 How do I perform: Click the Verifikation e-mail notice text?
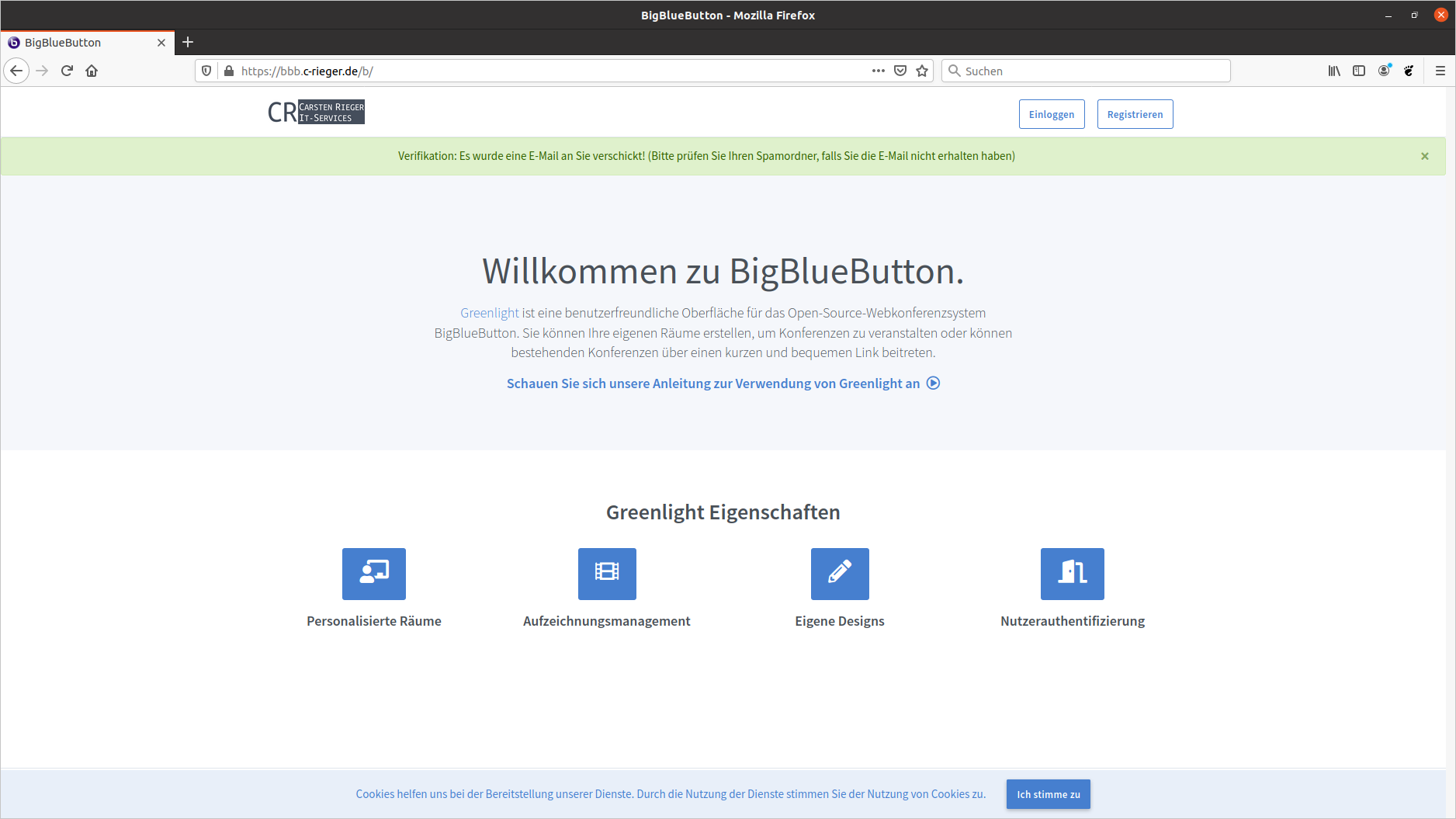[707, 156]
